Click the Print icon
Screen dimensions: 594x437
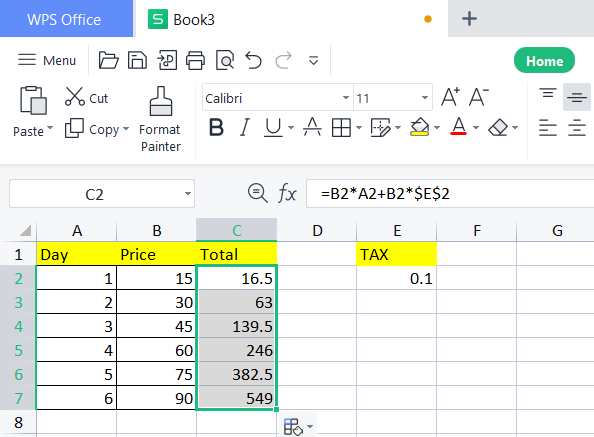195,60
